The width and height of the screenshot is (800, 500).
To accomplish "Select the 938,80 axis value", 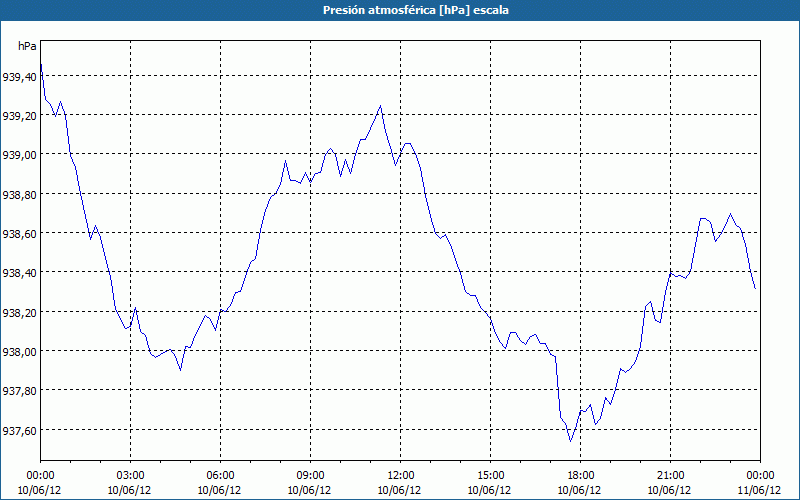I will tap(19, 194).
